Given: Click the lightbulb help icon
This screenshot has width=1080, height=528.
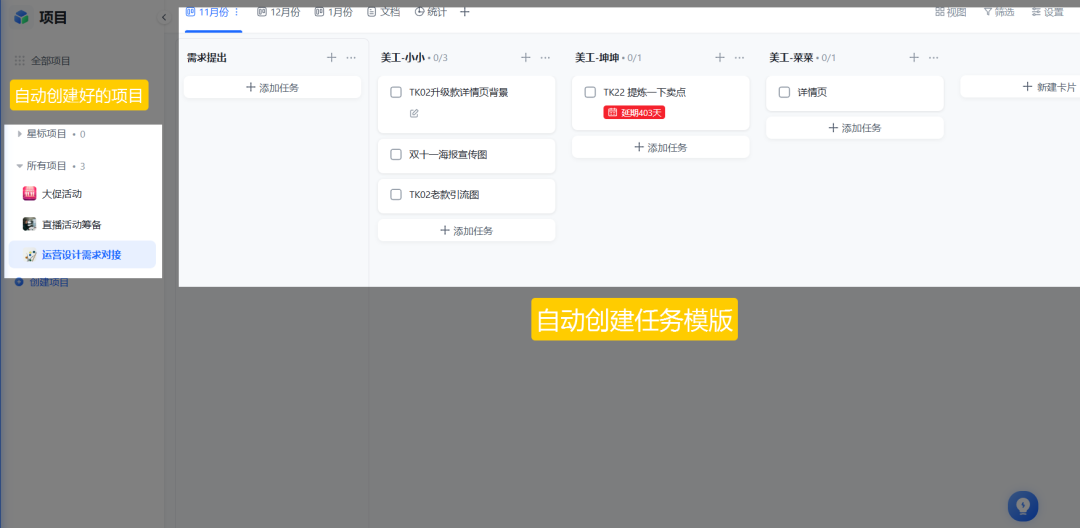Looking at the screenshot, I should coord(1023,506).
